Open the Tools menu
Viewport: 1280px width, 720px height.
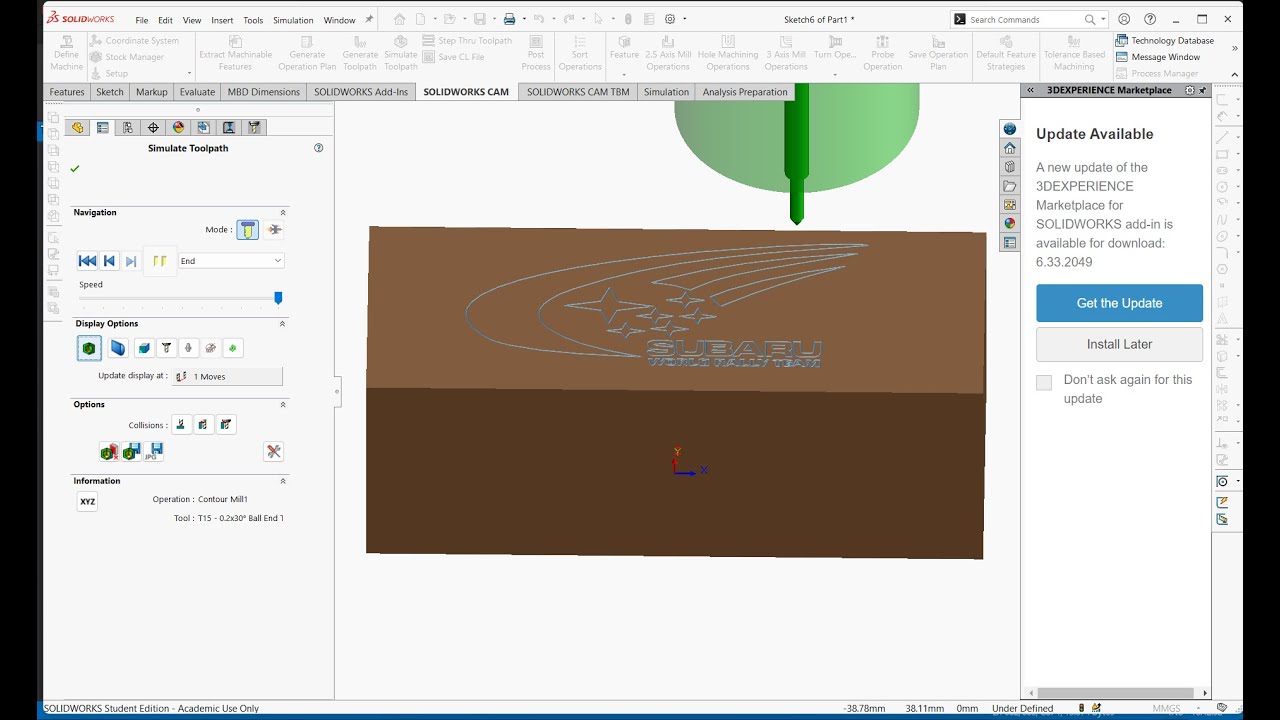pyautogui.click(x=253, y=20)
